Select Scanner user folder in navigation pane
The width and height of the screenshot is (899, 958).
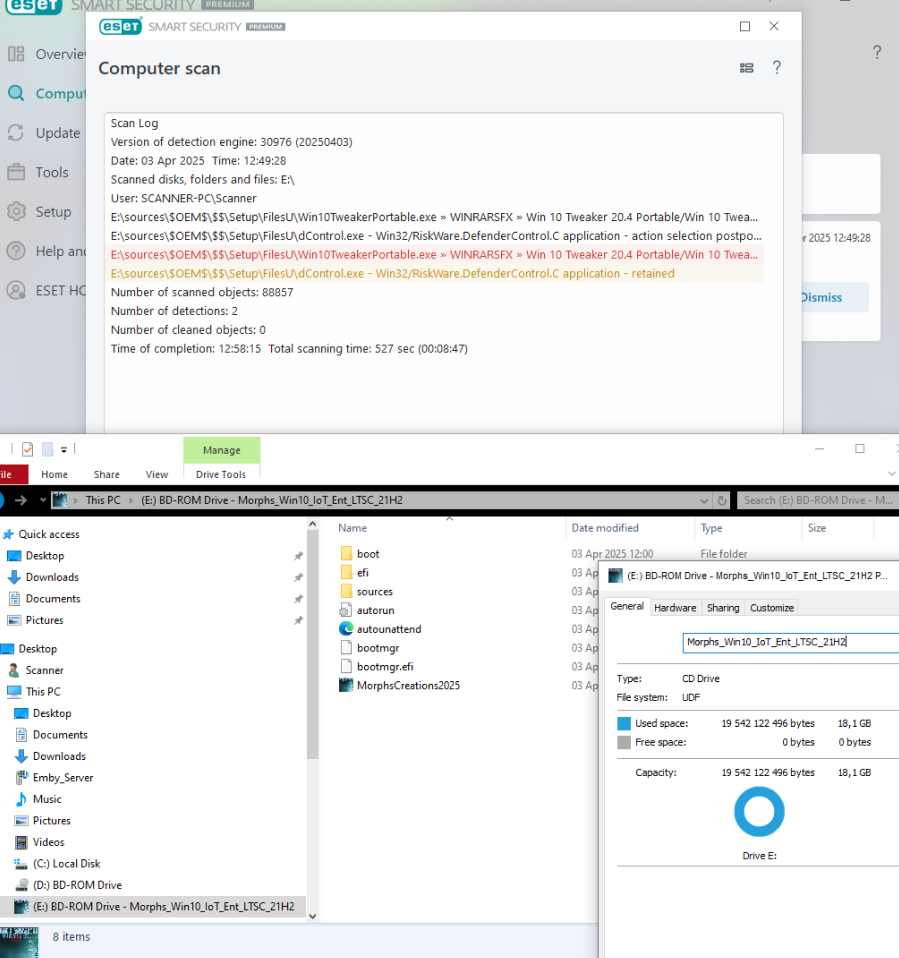pos(44,670)
